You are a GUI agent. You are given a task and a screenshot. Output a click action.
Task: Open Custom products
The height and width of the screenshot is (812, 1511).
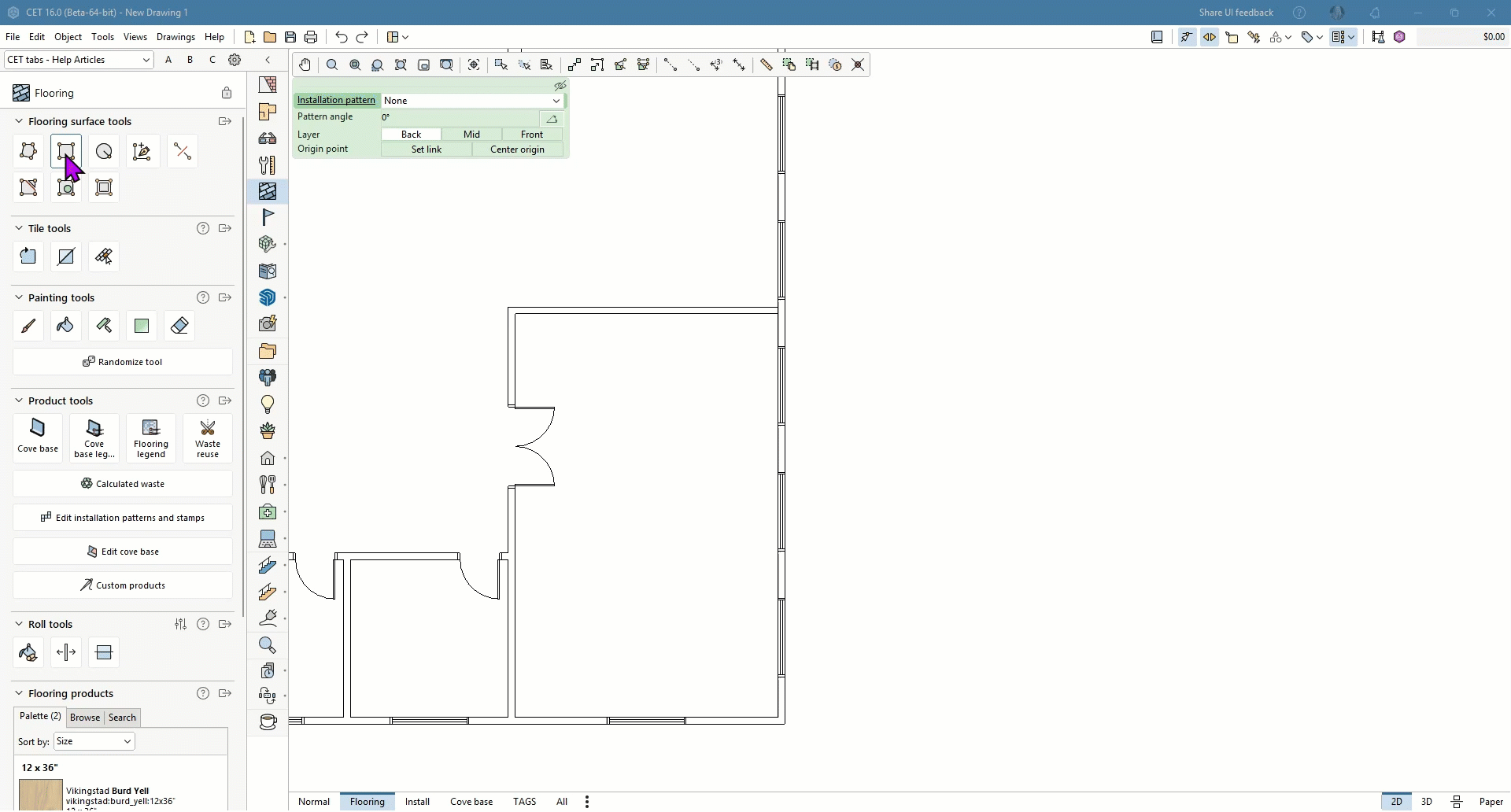click(x=123, y=586)
